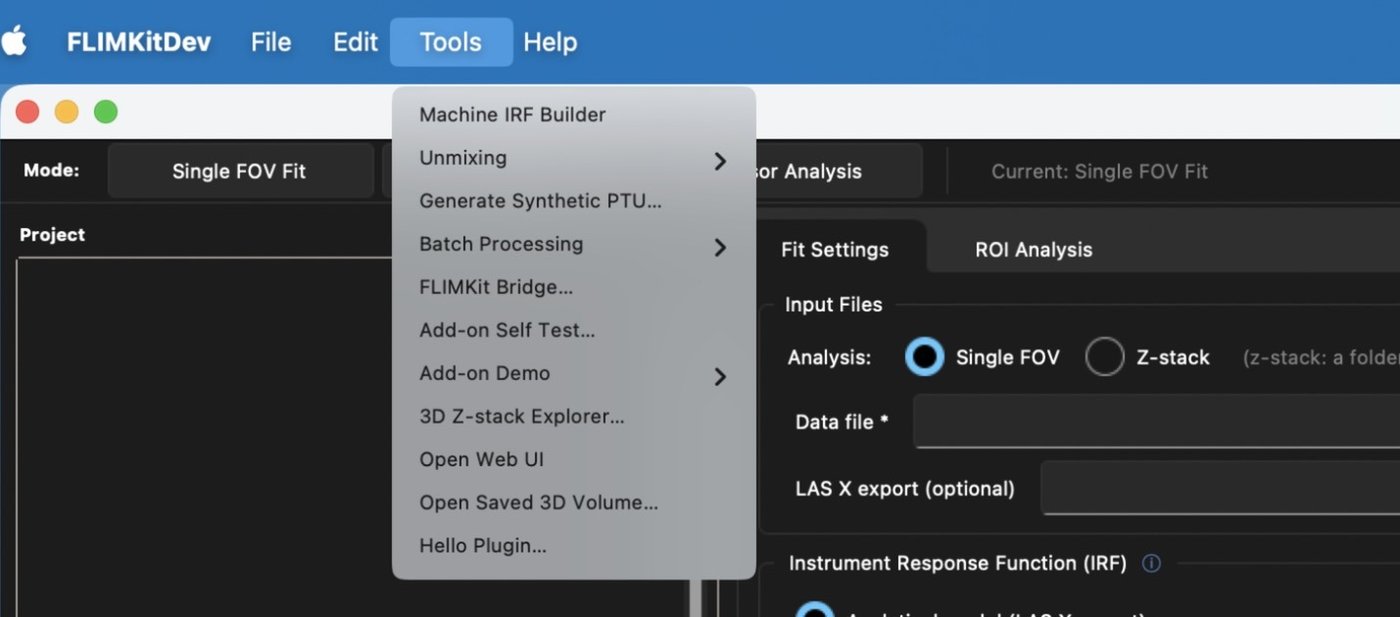This screenshot has width=1400, height=617.
Task: Choose FLIMKit Bridge...
Action: click(x=573, y=287)
